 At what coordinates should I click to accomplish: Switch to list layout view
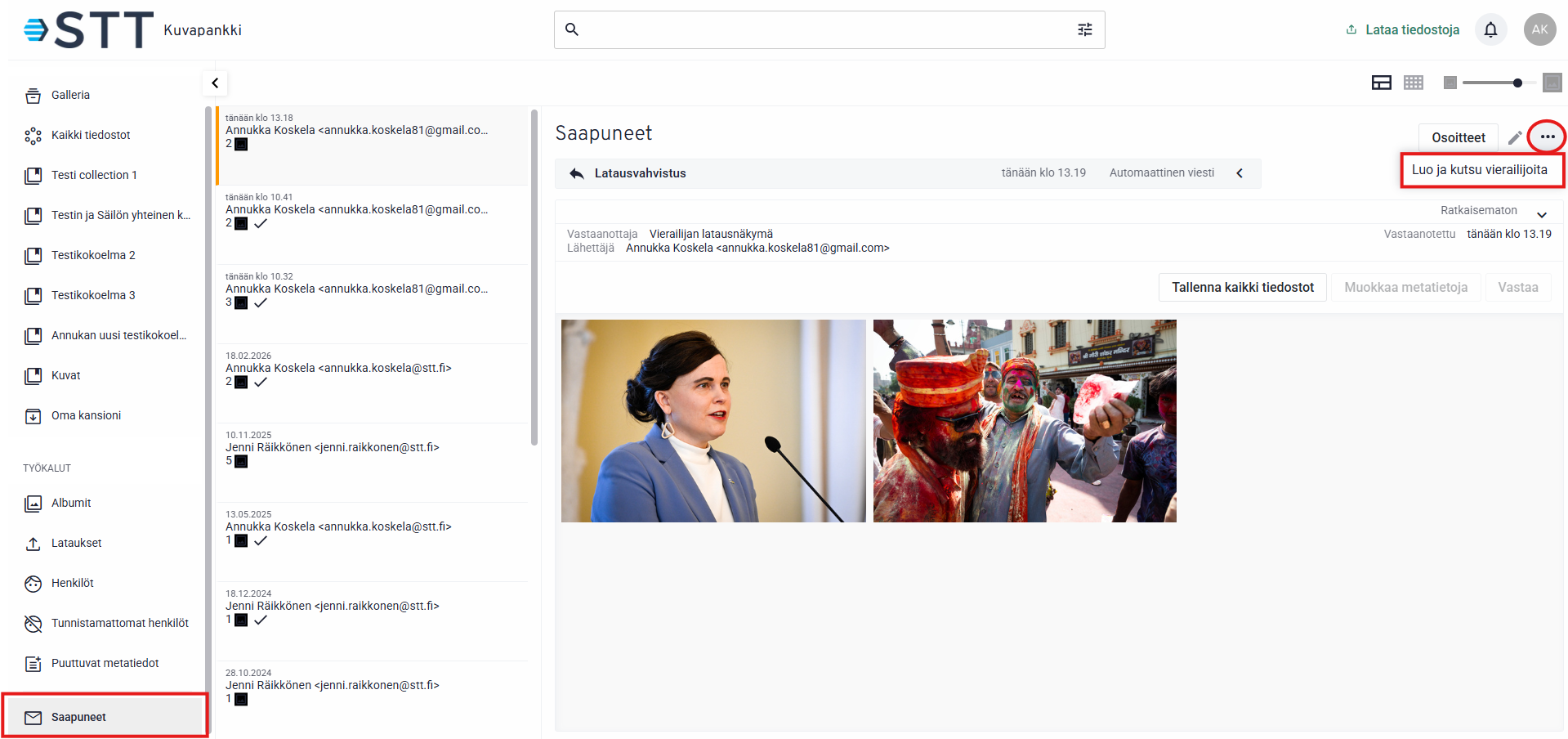coord(1381,83)
